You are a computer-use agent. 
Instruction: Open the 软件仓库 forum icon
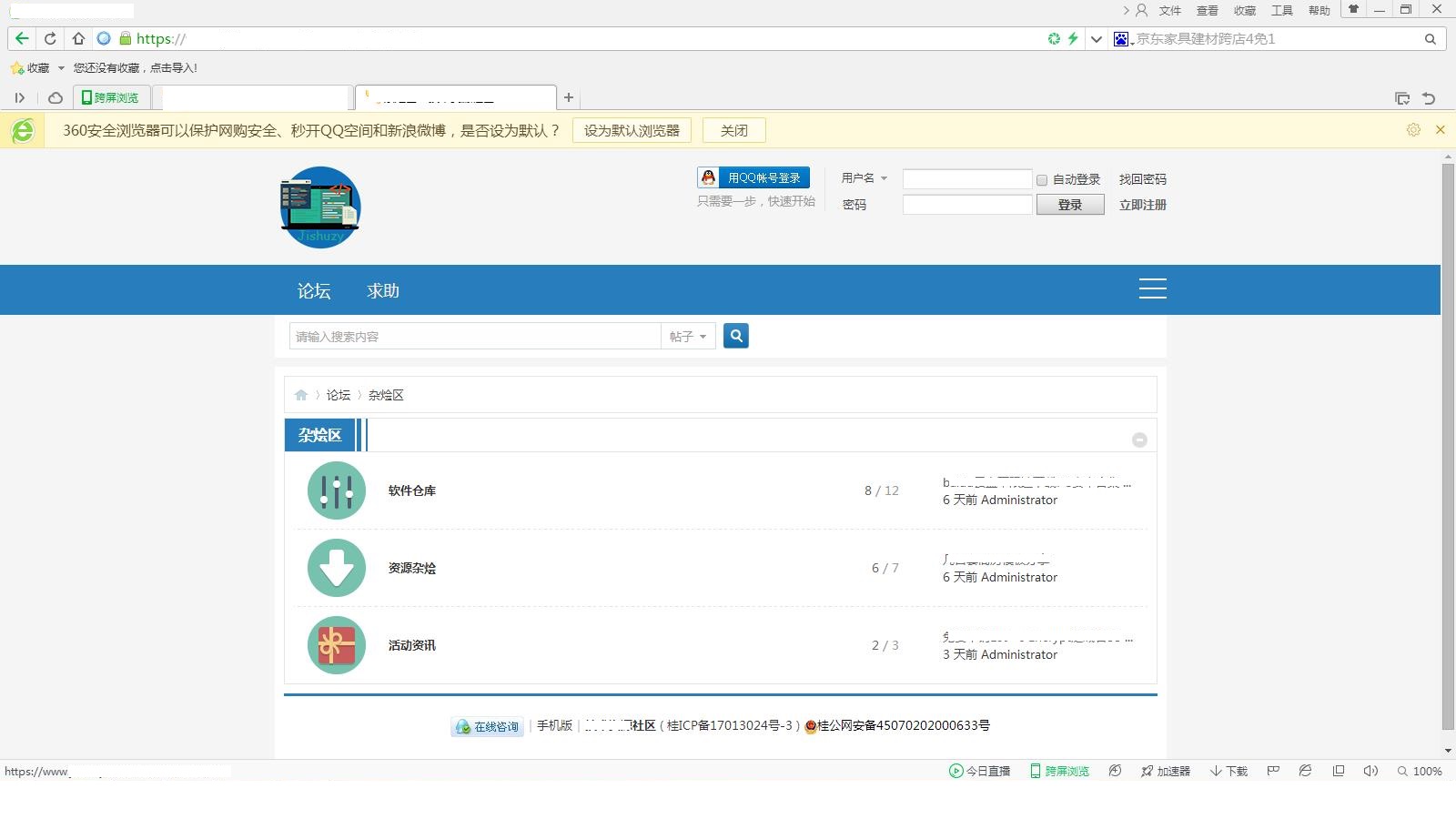[337, 490]
